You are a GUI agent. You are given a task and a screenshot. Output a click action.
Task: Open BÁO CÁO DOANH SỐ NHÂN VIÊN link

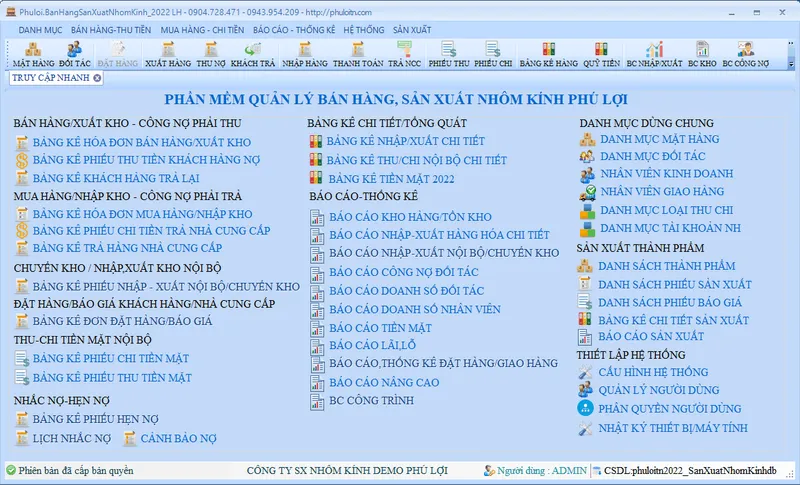415,310
